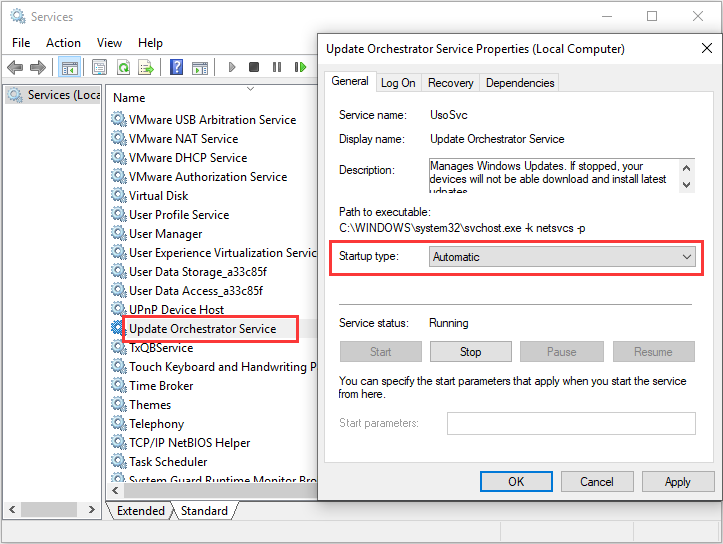Select Touch Keyboard and Handwriting row

click(223, 367)
